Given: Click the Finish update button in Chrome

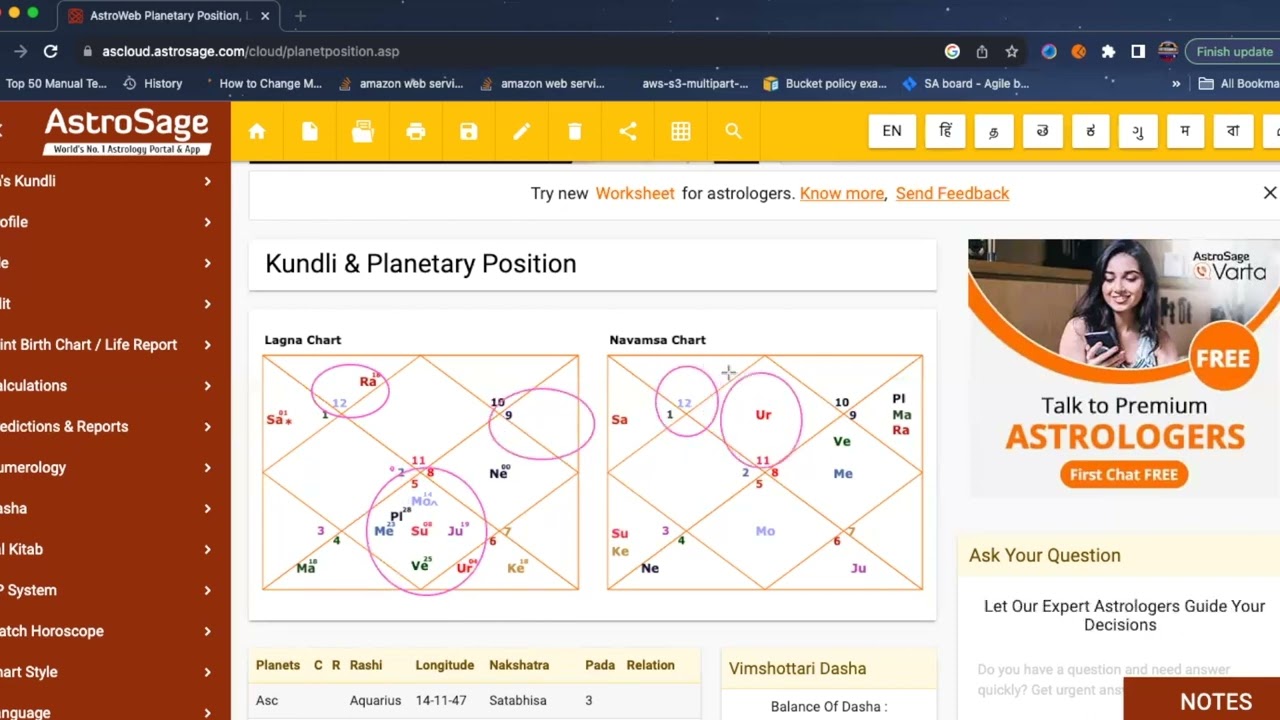Looking at the screenshot, I should coord(1234,51).
